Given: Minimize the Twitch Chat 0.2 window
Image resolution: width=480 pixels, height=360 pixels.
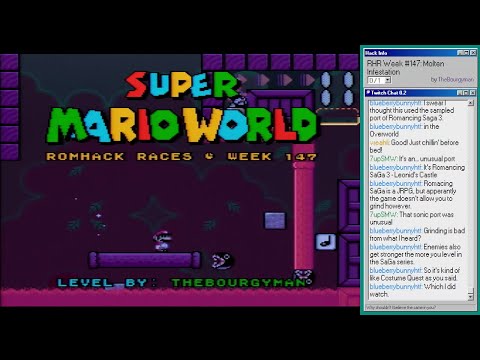Looking at the screenshot, I should coord(460,93).
